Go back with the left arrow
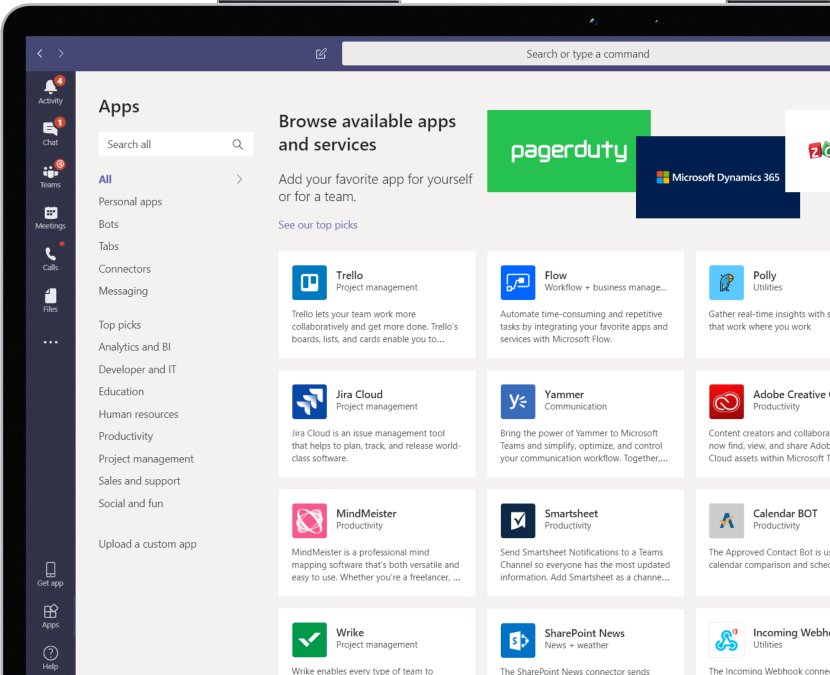The image size is (830, 675). (x=40, y=53)
